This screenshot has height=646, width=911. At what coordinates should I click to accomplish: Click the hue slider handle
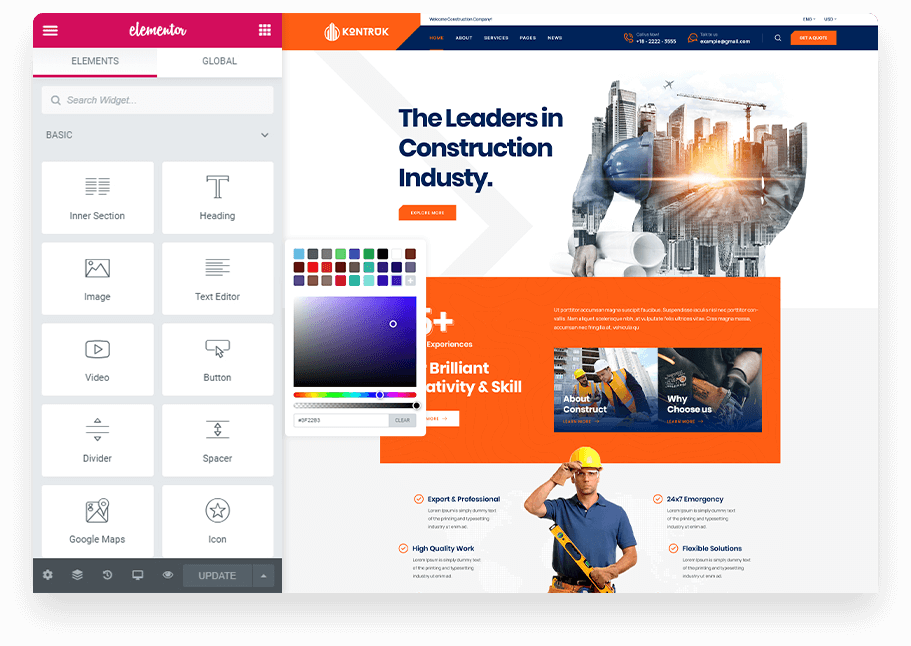[379, 394]
